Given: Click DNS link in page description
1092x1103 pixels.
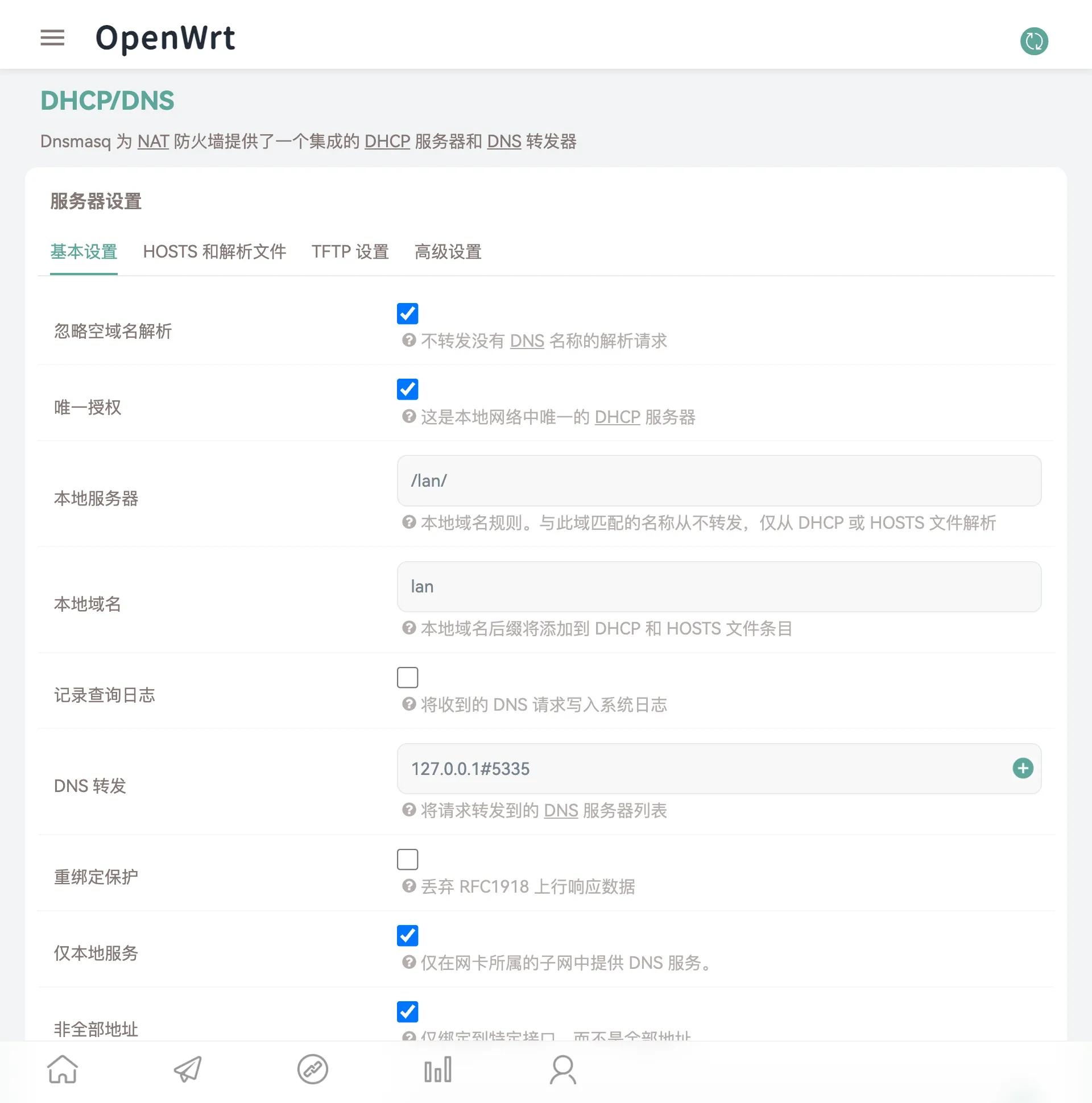Looking at the screenshot, I should pos(504,141).
